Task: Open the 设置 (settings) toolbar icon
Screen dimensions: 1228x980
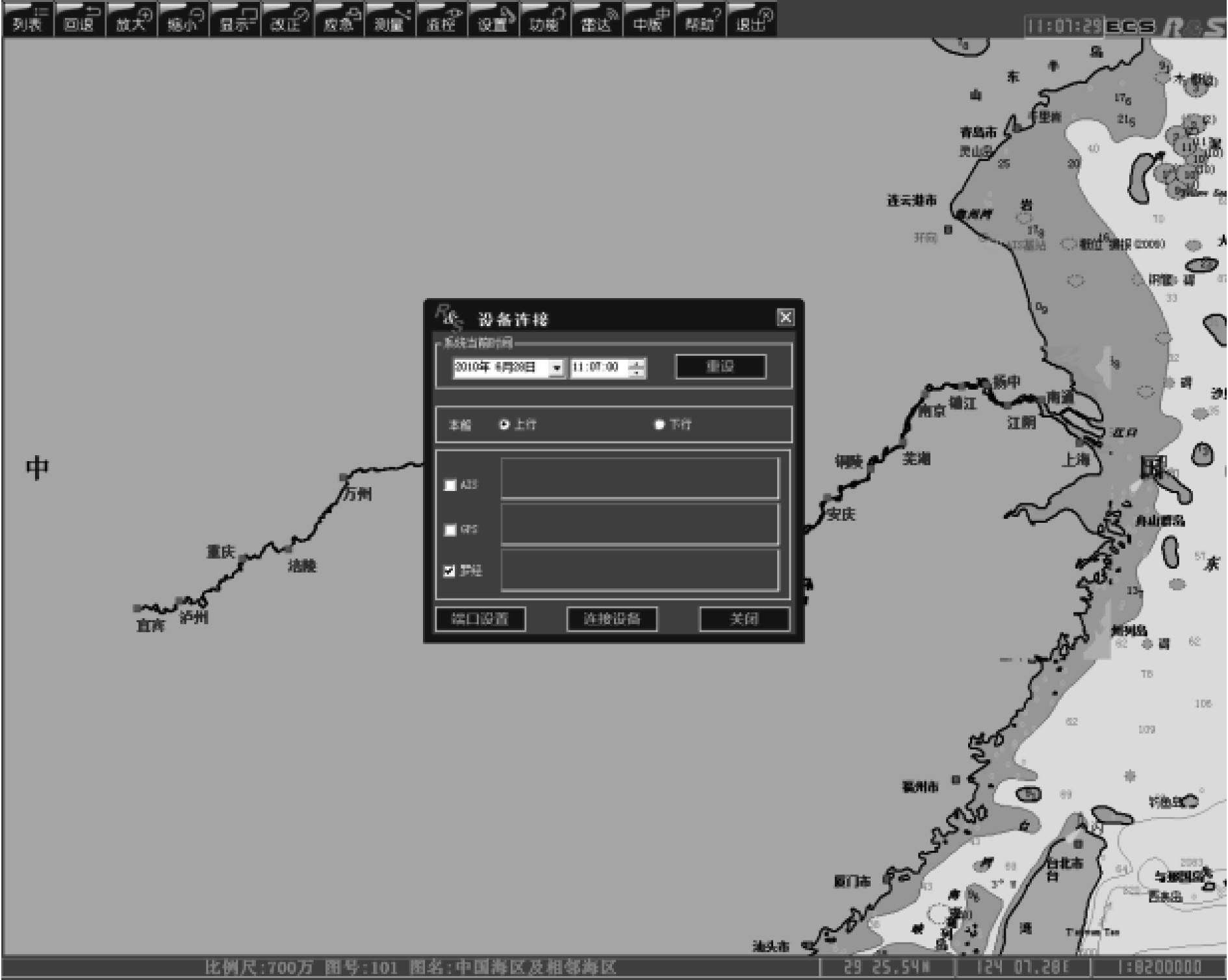Action: point(494,19)
